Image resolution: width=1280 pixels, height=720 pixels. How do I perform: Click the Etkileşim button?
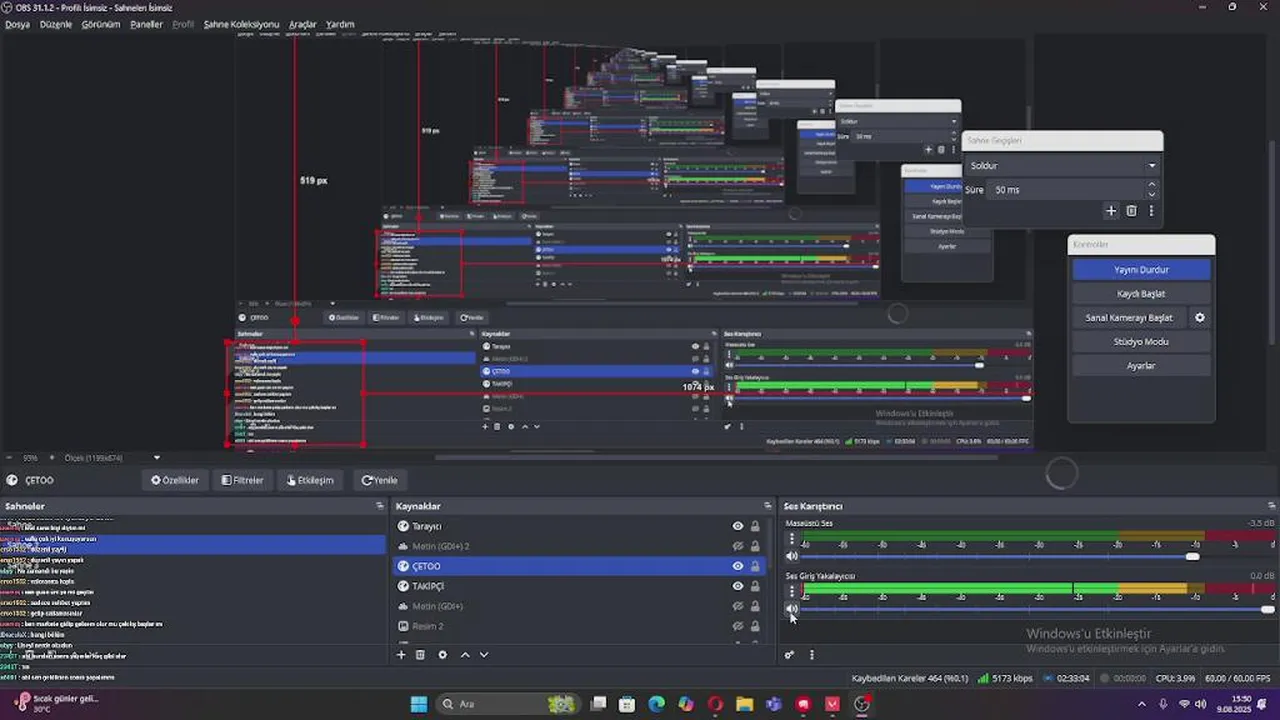point(310,480)
